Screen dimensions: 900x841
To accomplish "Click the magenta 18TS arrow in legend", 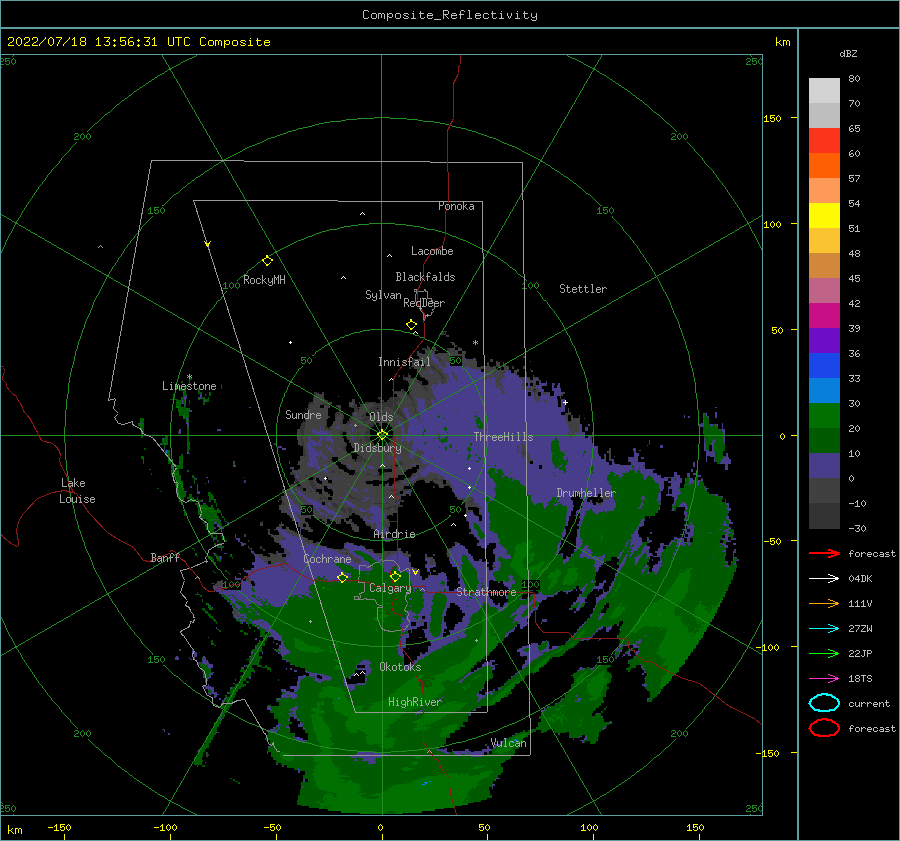I will click(x=824, y=679).
